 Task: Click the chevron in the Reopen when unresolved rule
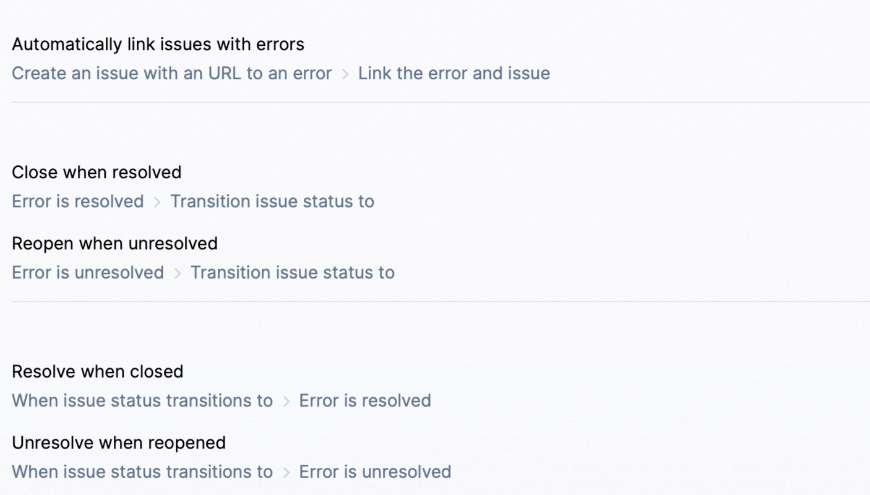[177, 273]
